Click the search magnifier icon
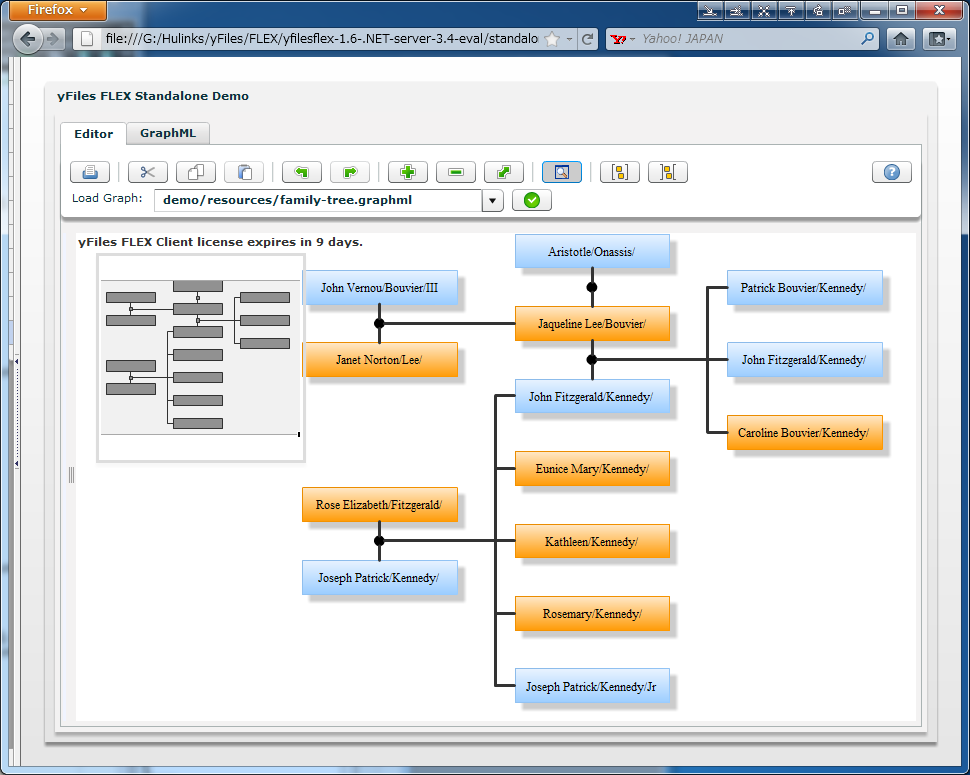 pyautogui.click(x=868, y=39)
